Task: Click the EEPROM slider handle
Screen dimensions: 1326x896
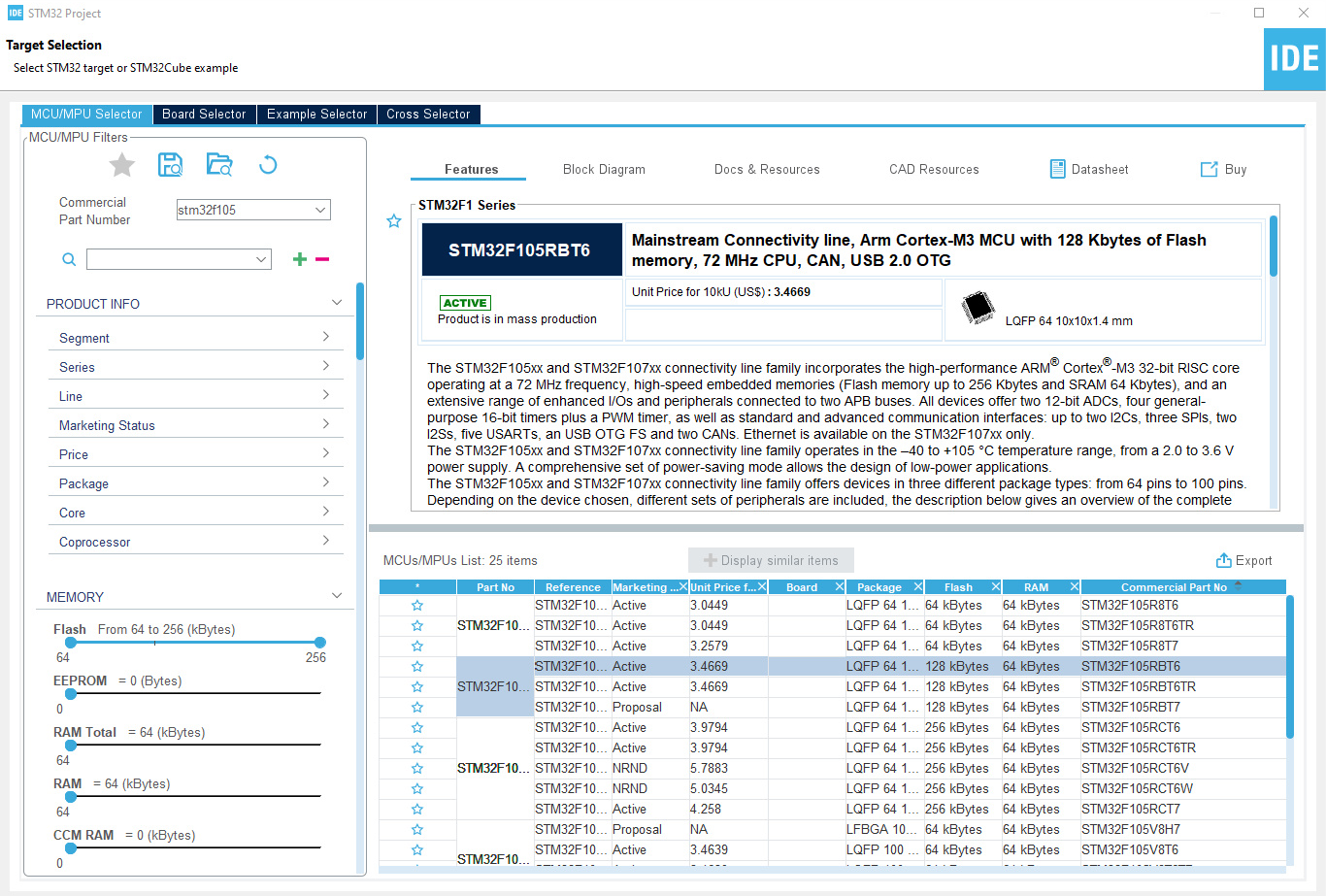Action: (x=71, y=694)
